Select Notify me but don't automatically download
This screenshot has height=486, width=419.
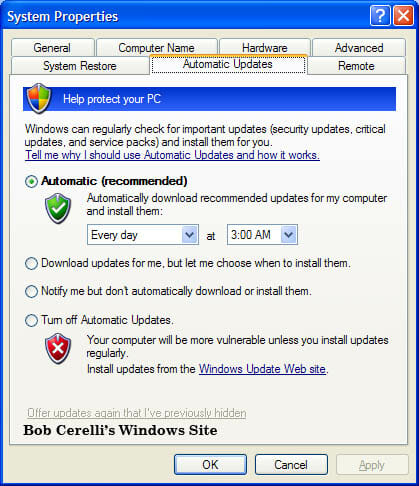31,291
